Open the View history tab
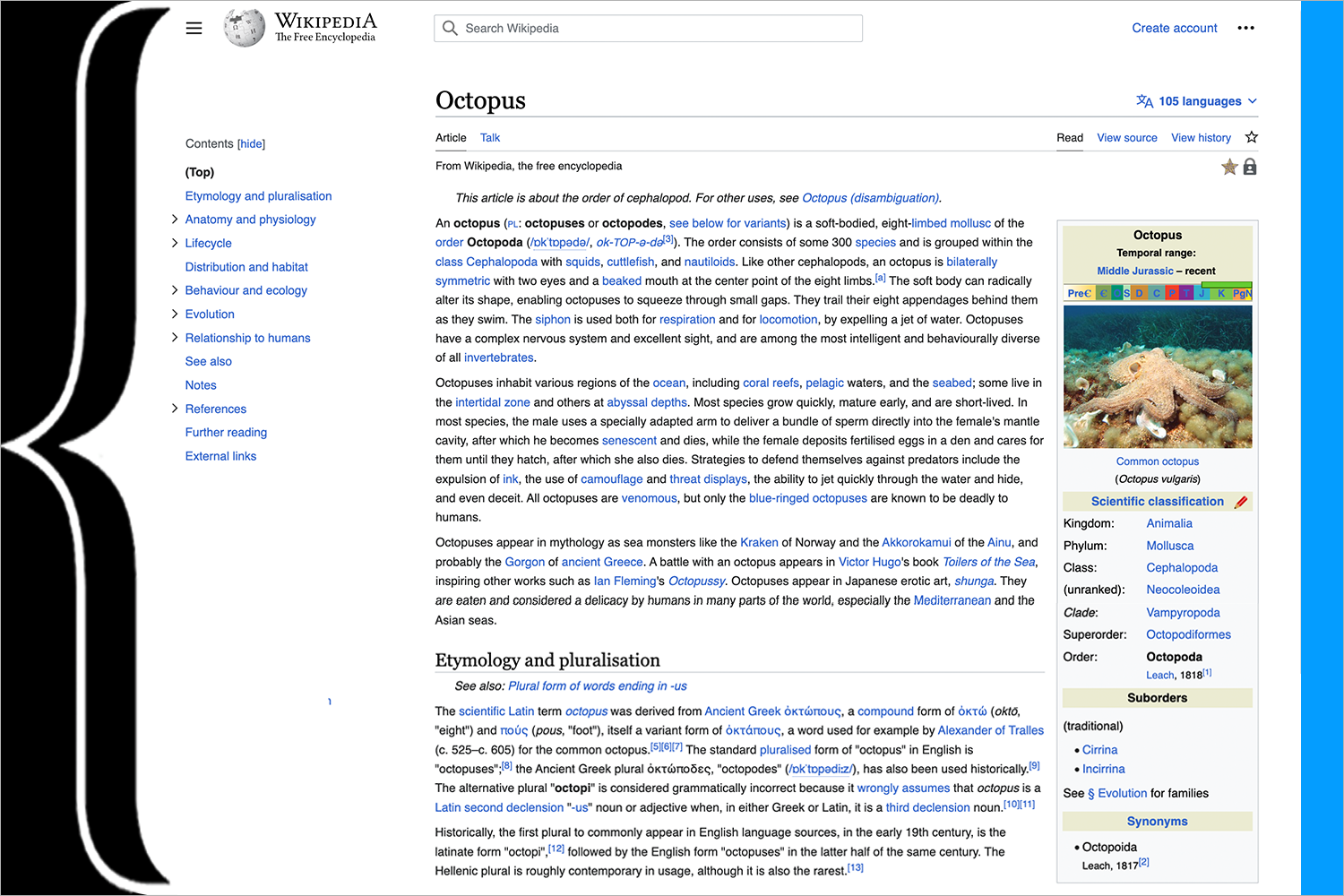 tap(1201, 138)
